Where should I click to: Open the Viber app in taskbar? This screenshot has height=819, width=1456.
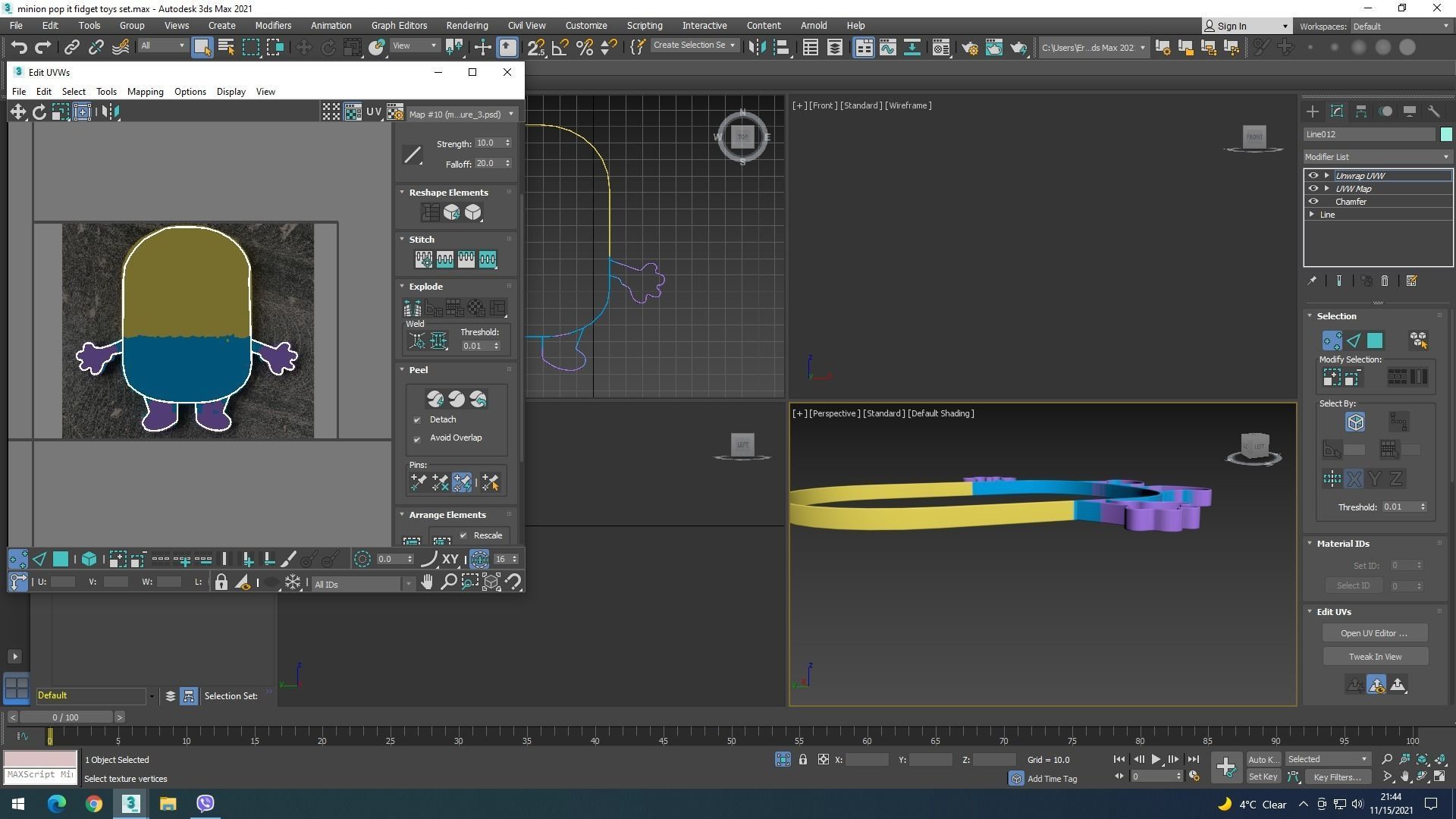(206, 804)
